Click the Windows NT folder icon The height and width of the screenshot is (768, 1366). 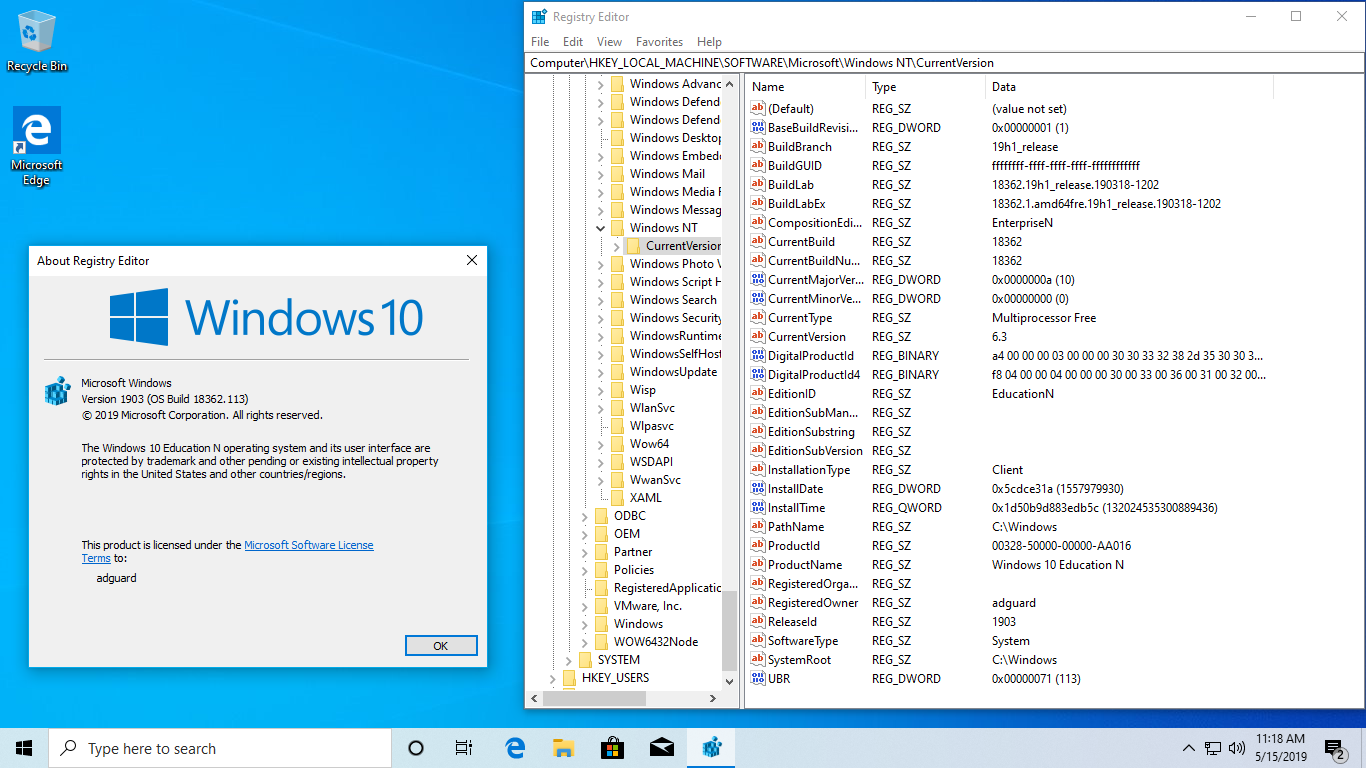[618, 228]
